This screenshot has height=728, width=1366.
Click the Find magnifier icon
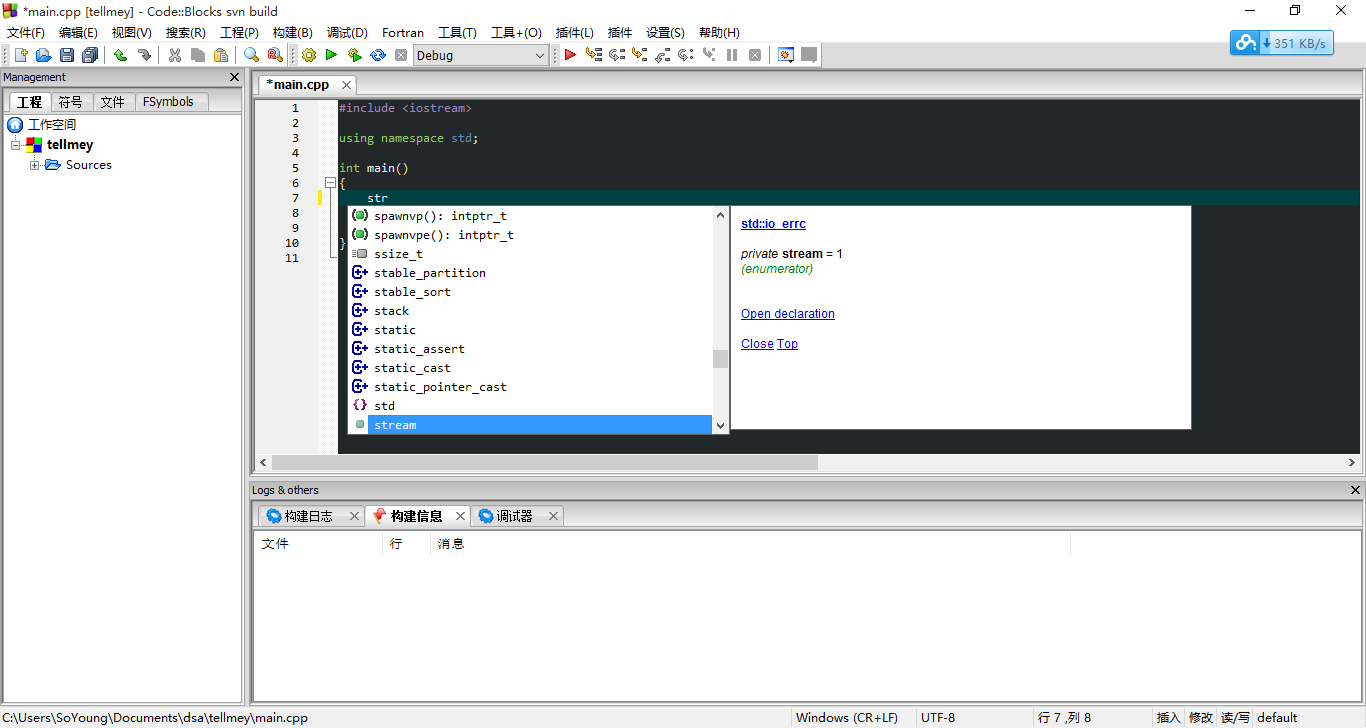click(251, 56)
